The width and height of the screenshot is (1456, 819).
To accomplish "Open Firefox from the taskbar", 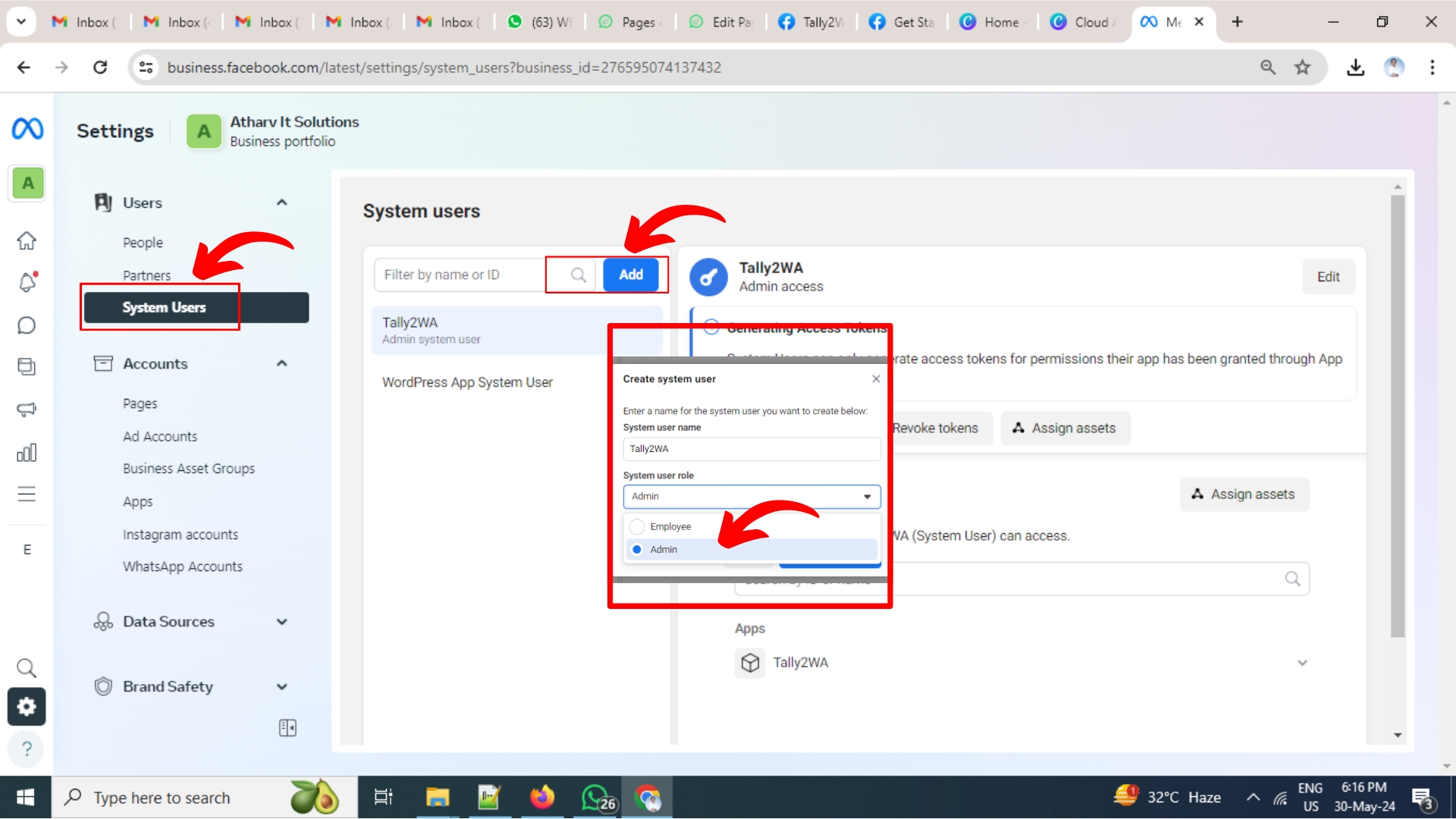I will point(542,798).
